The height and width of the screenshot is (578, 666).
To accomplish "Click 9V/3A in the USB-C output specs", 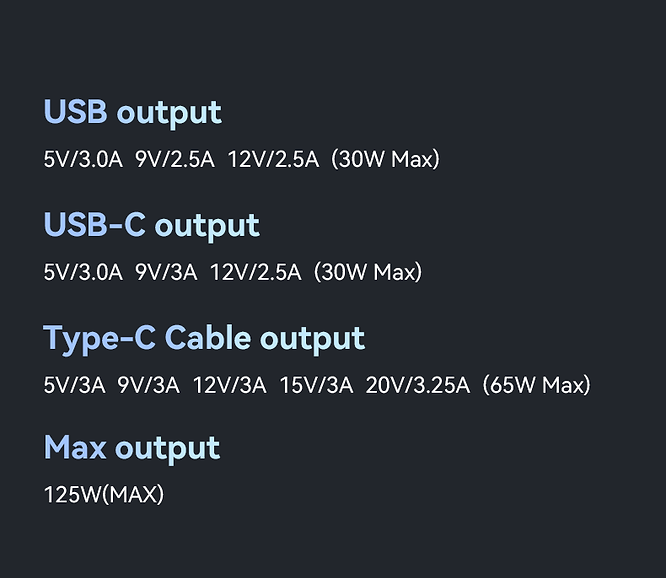I will 166,272.
